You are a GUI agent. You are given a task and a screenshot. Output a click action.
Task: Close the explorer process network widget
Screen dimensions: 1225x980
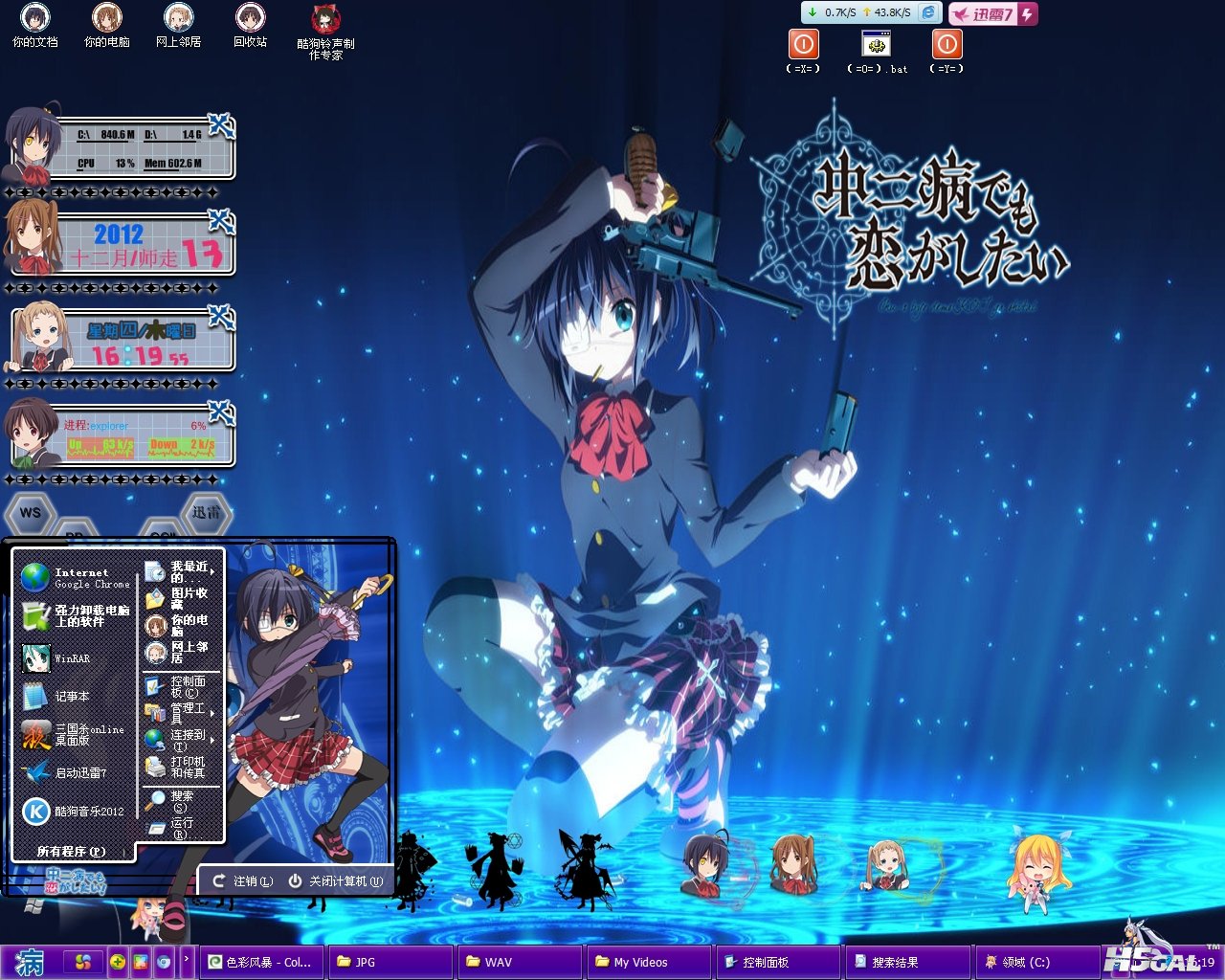221,412
